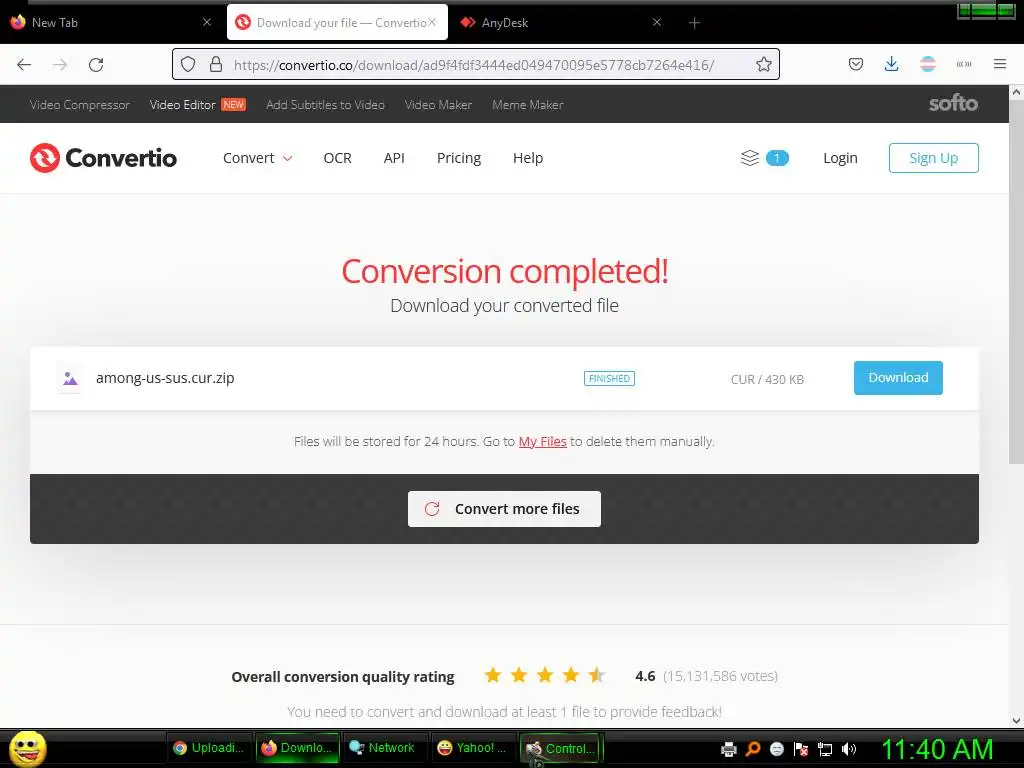Download among-us-sus.cur.zip file
Image resolution: width=1024 pixels, height=768 pixels.
tap(898, 377)
